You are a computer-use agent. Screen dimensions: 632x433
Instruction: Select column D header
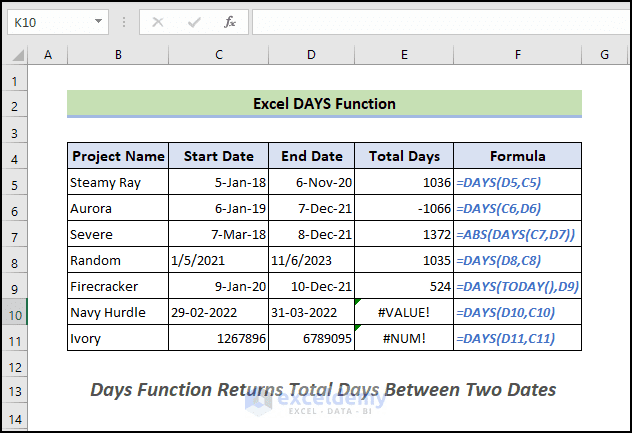coord(311,55)
